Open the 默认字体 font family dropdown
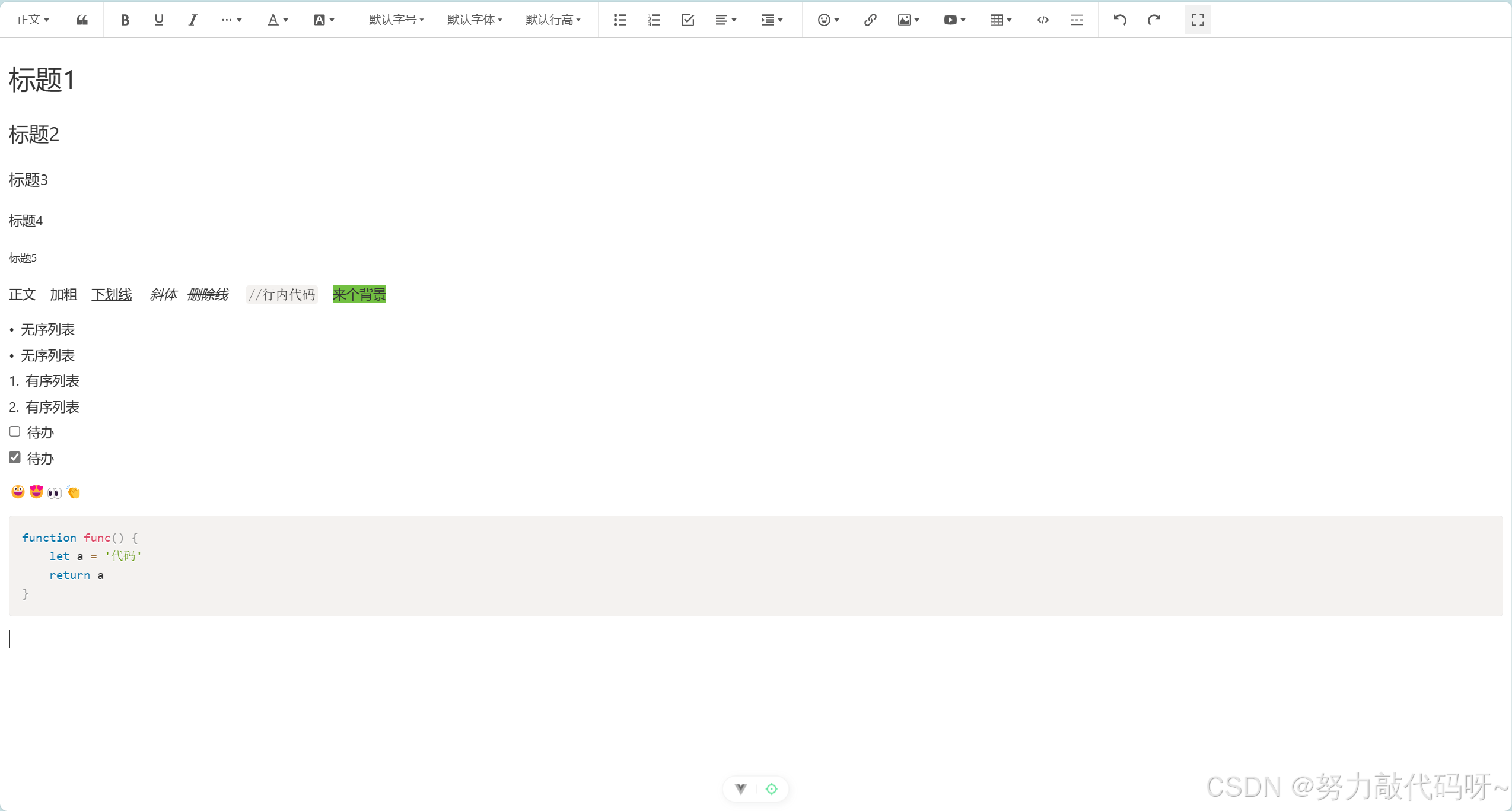The width and height of the screenshot is (1512, 811). point(475,20)
